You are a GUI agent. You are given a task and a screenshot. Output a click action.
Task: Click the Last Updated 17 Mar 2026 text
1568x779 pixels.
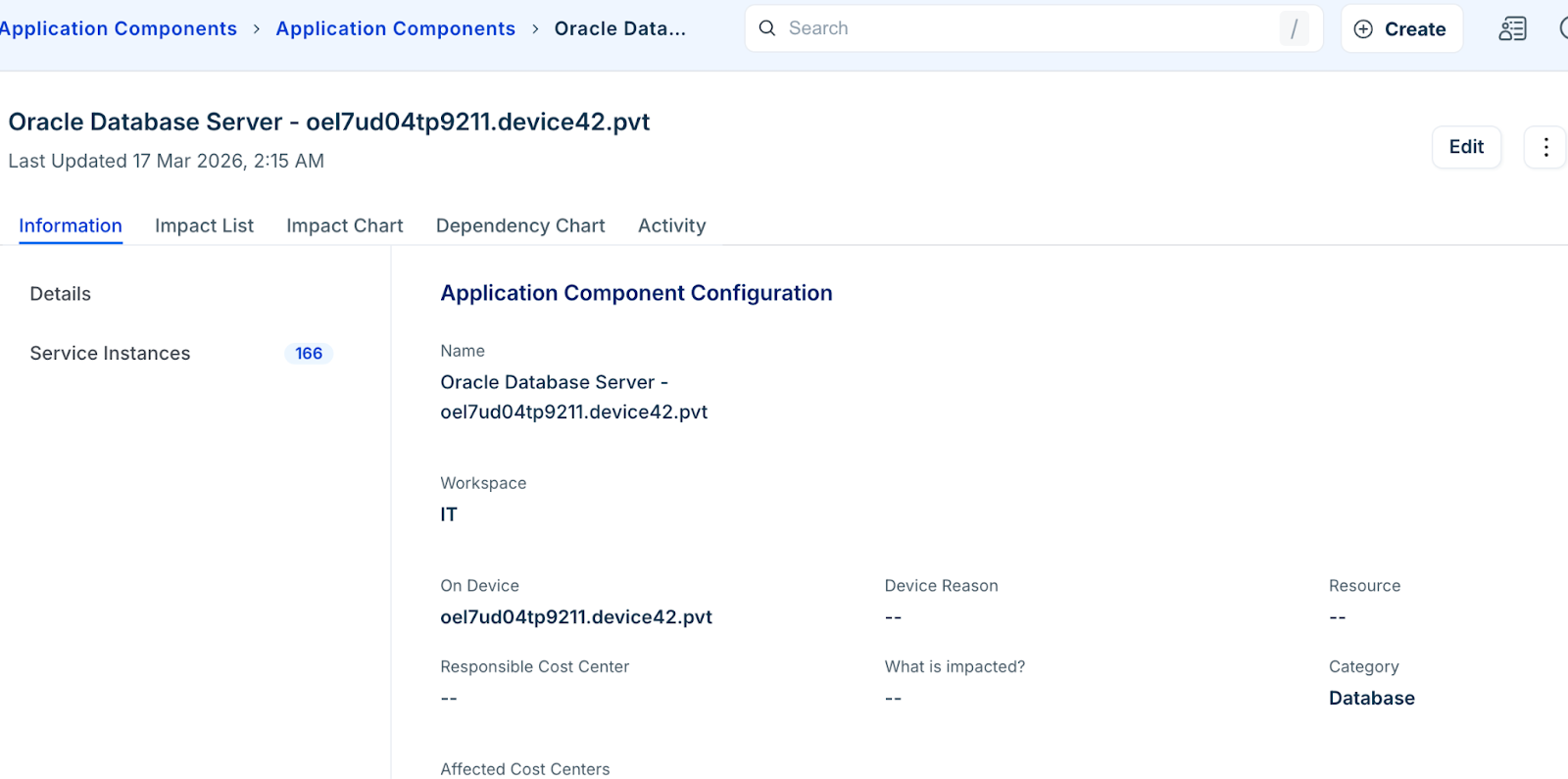167,161
